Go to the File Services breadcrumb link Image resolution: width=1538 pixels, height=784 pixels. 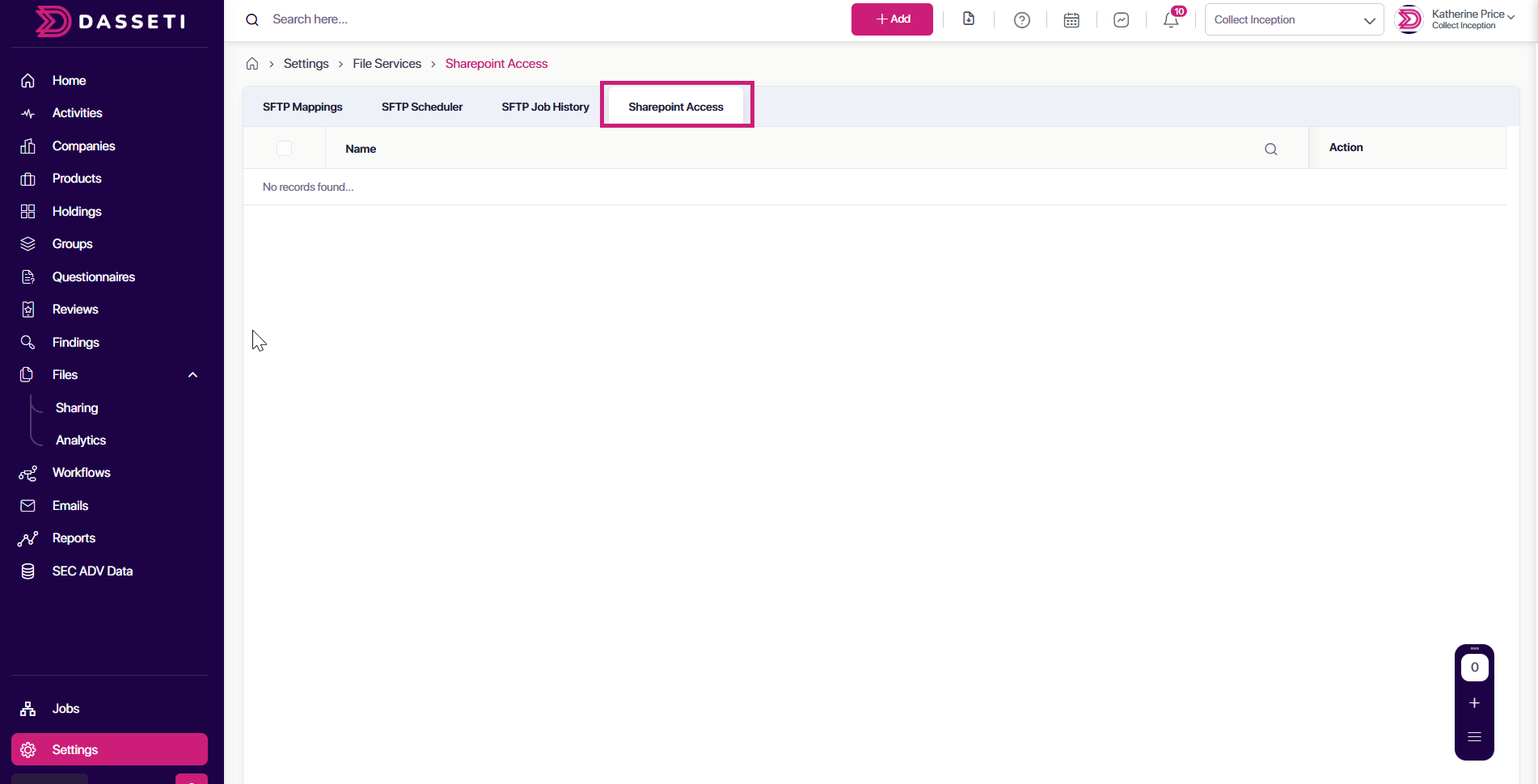[x=387, y=64]
